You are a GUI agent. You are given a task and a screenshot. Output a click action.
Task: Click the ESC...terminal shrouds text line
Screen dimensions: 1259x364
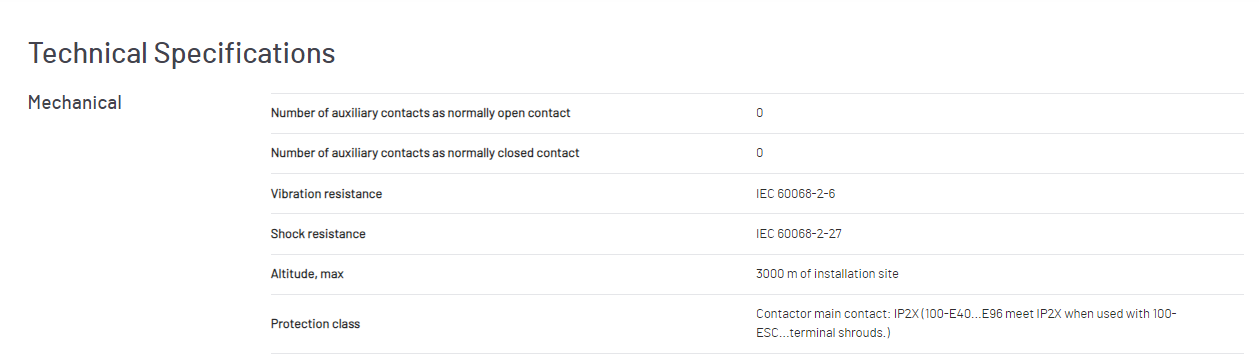coord(823,333)
